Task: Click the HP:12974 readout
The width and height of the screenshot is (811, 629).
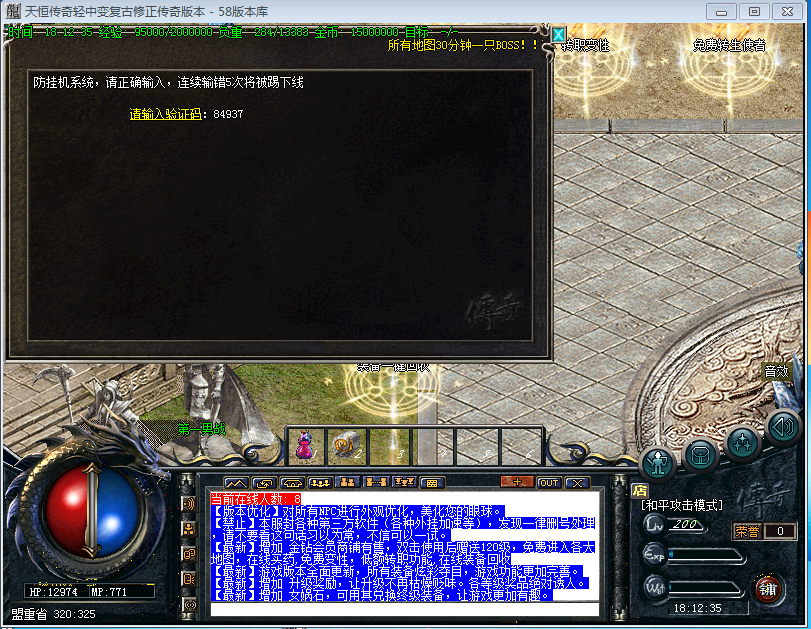Action: pyautogui.click(x=53, y=592)
